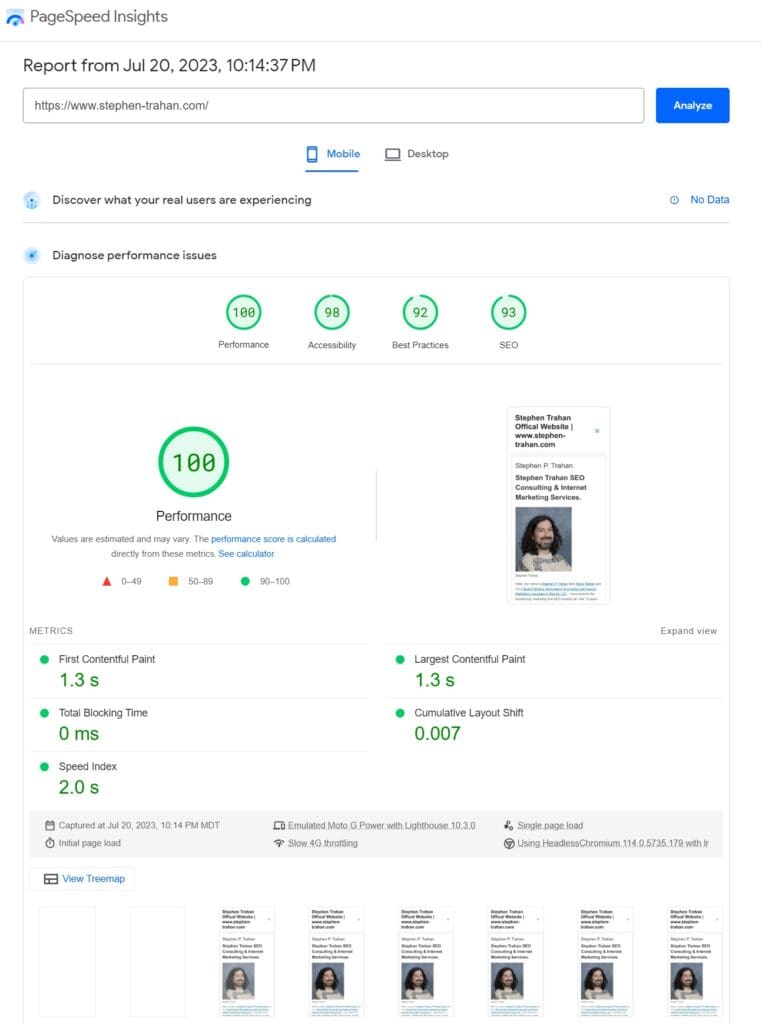The width and height of the screenshot is (762, 1024).
Task: Click the Report from Jul 20, 2023 heading
Action: click(x=169, y=66)
